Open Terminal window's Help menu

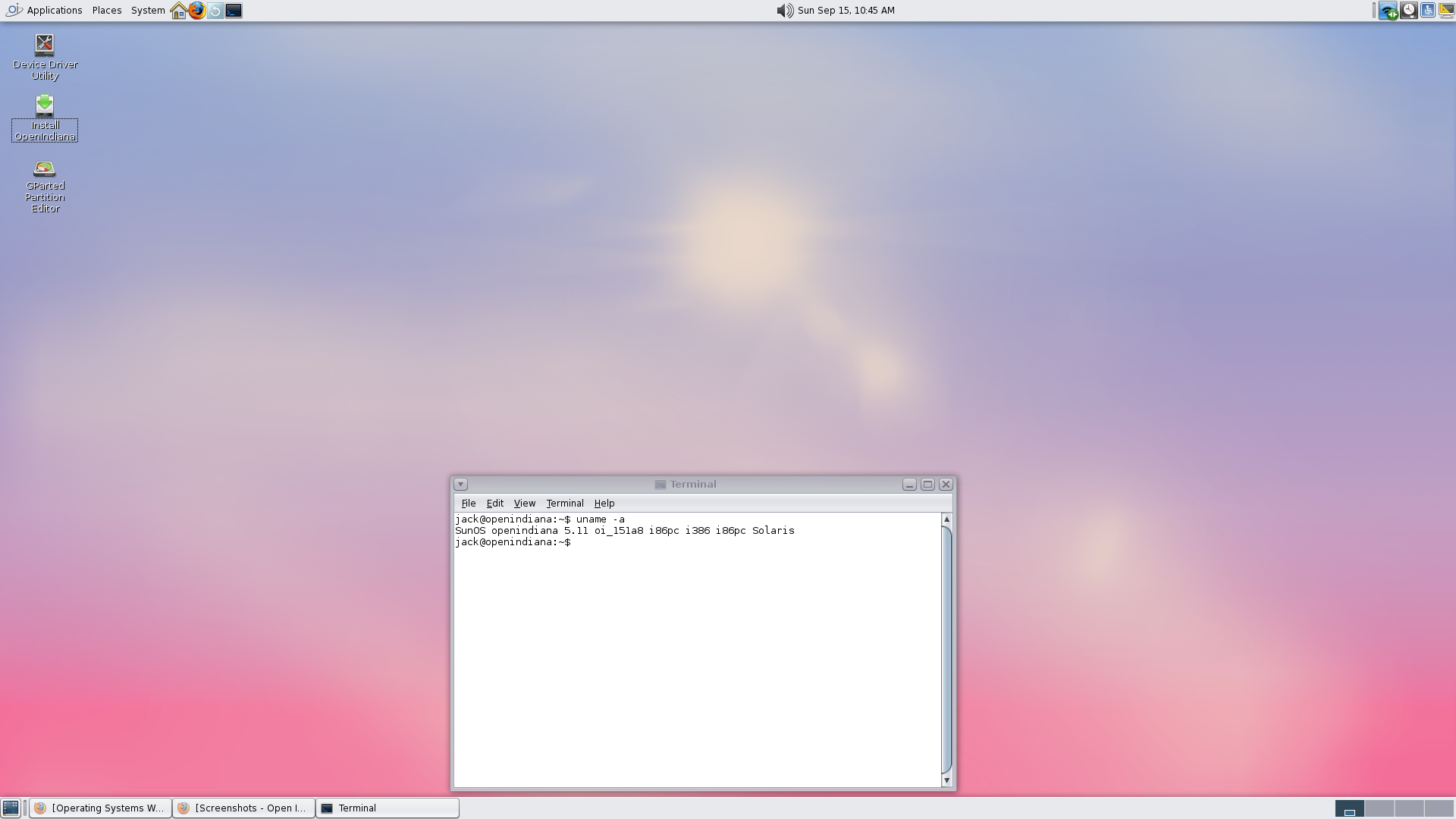[x=604, y=504]
